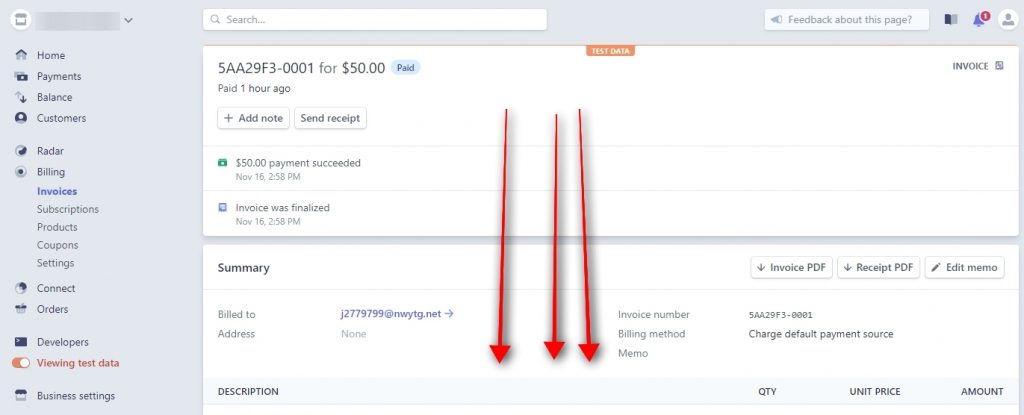Screen dimensions: 1024x415
Task: Open Payments via its card icon
Action: 21,76
